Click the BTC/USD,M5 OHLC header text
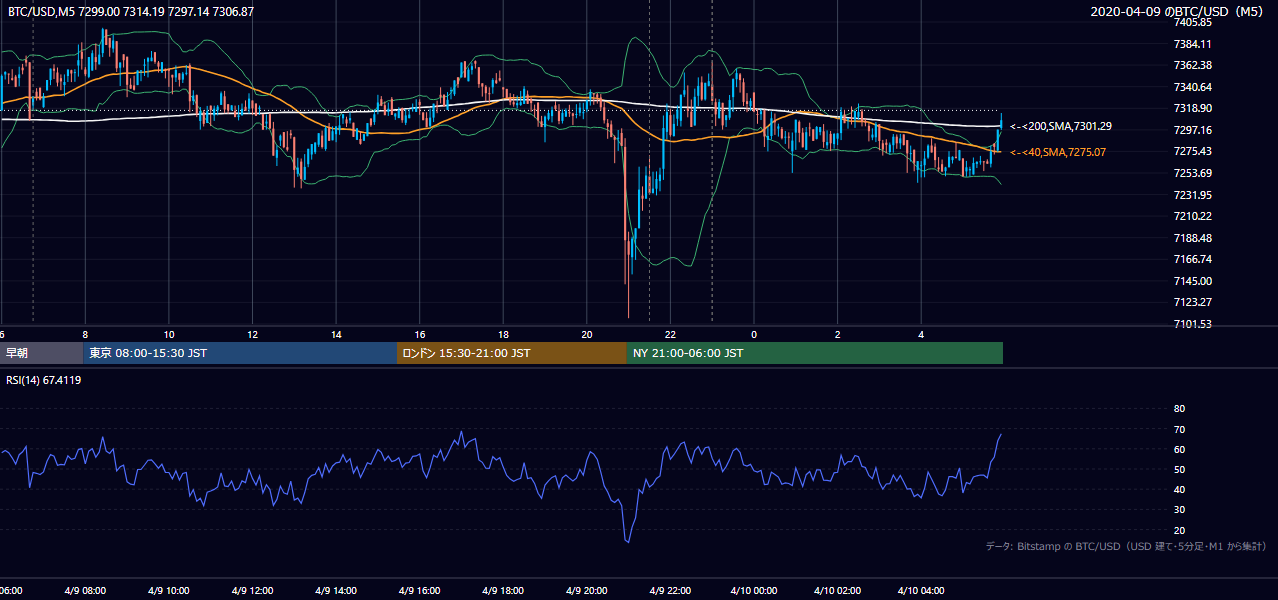 click(x=131, y=11)
